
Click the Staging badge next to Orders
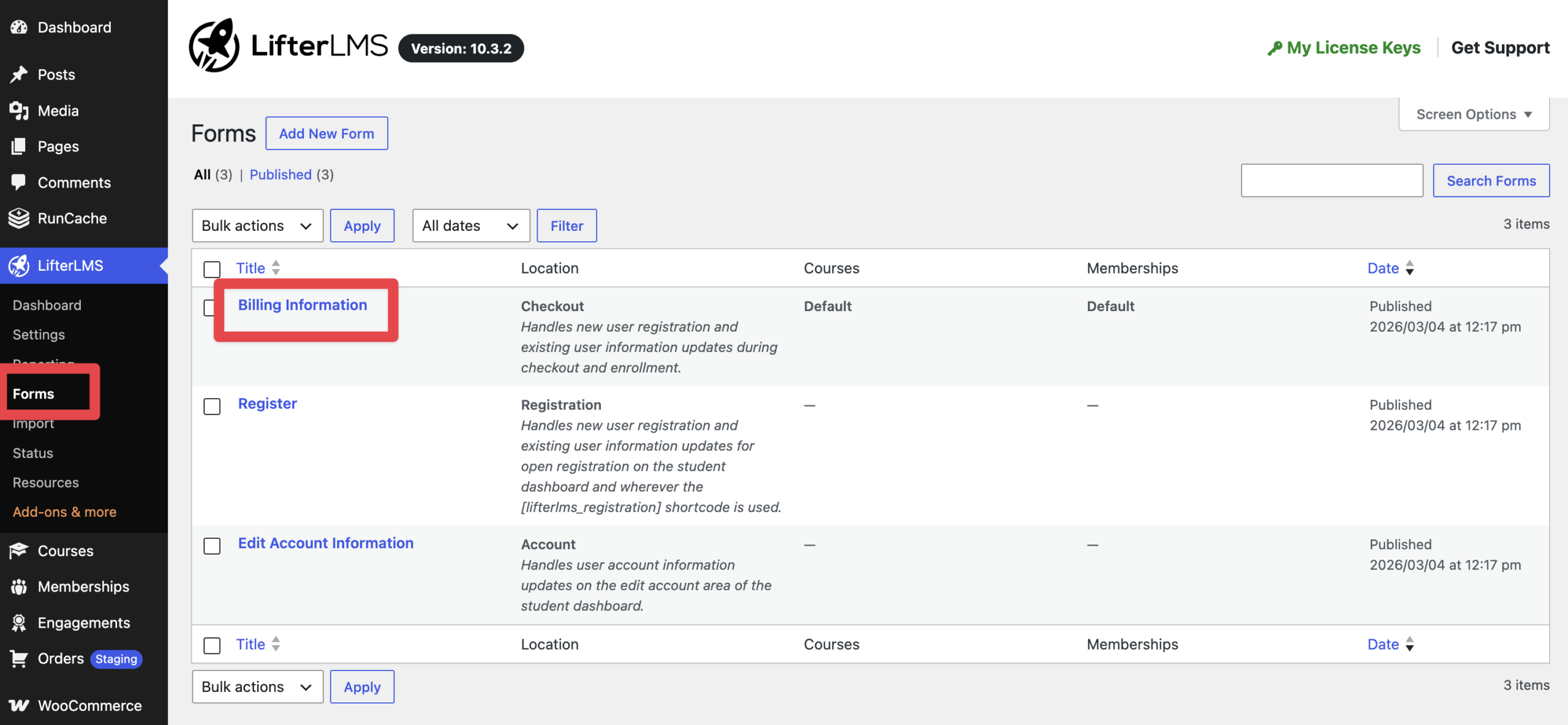[x=116, y=658]
